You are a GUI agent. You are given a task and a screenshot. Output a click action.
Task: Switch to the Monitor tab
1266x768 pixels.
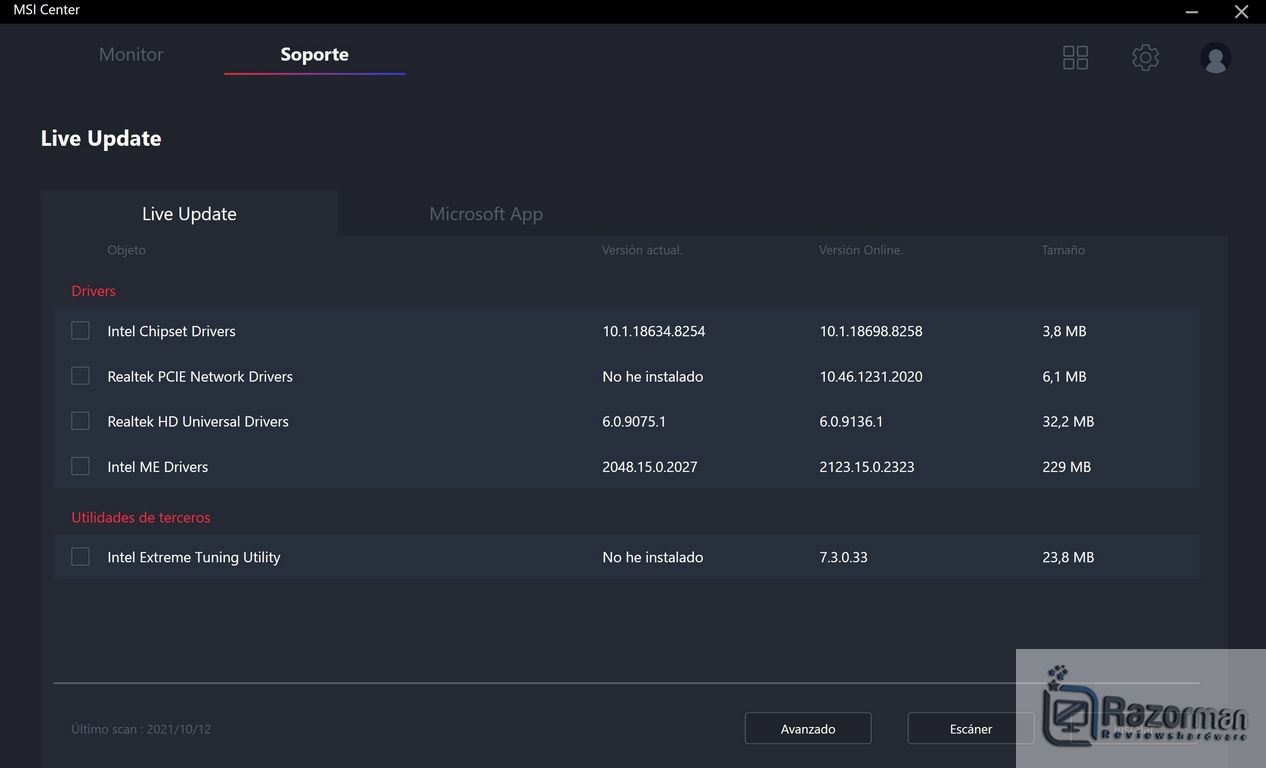coord(131,54)
